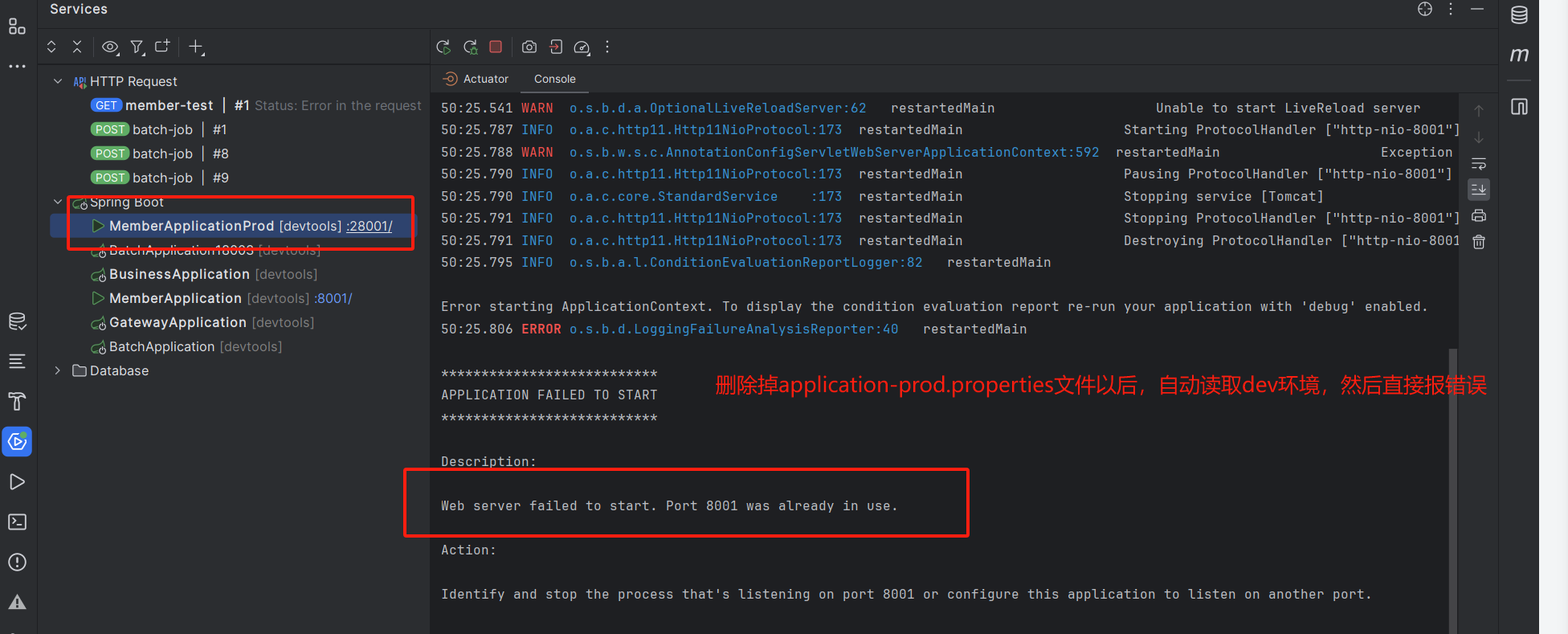This screenshot has width=1568, height=634.
Task: Toggle scroll to end in console gutter
Action: pyautogui.click(x=1478, y=190)
